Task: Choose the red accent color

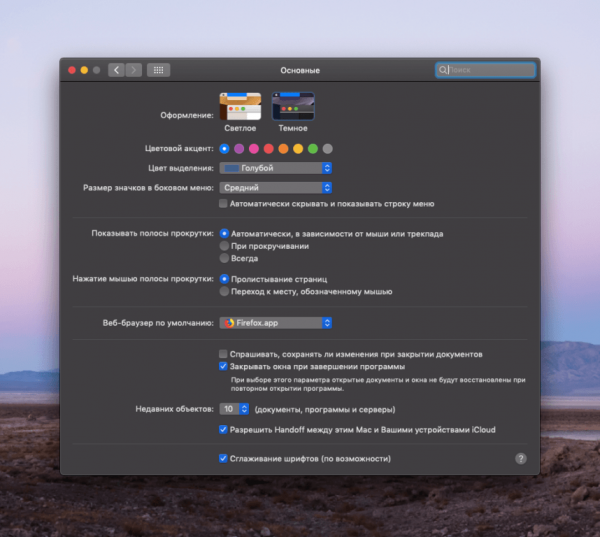Action: tap(269, 149)
